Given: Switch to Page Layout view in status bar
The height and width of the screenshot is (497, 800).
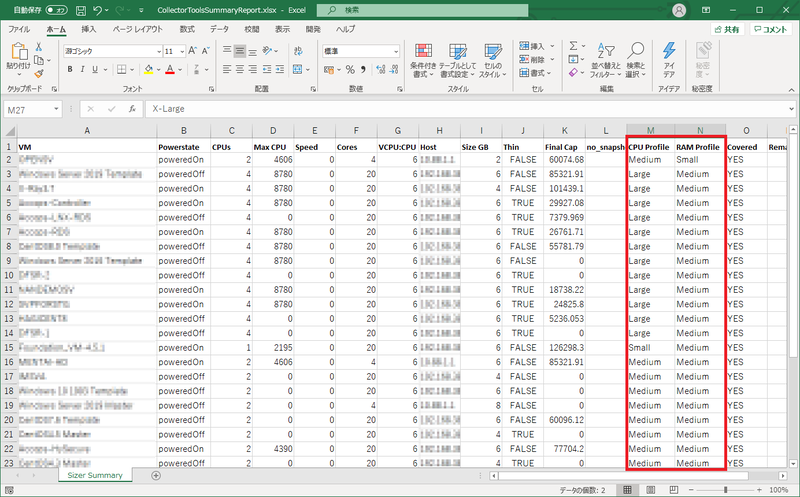Looking at the screenshot, I should point(651,490).
